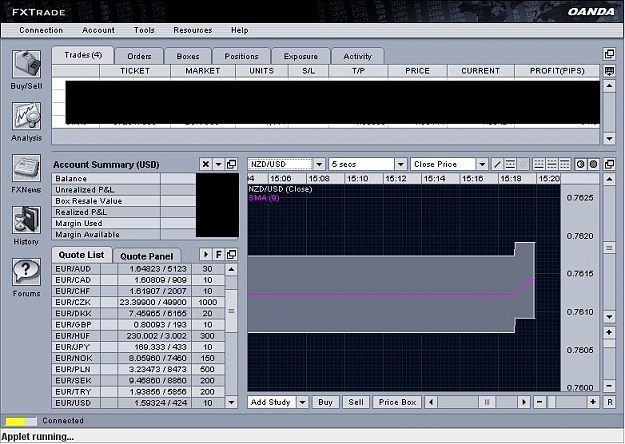Open the Analysis chart icon
This screenshot has height=444, width=625.
click(x=26, y=116)
